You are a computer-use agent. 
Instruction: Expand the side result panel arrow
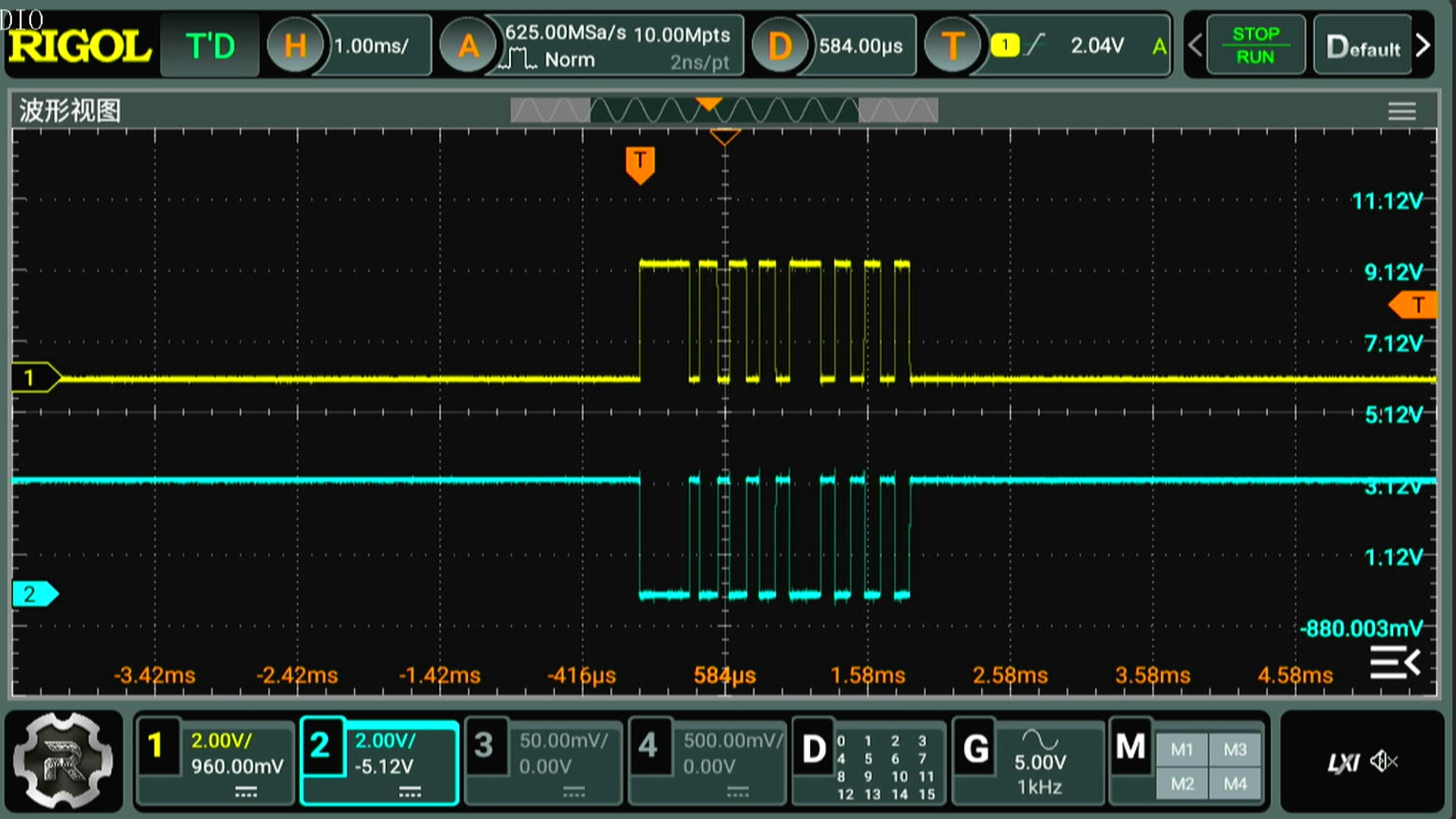click(1395, 663)
